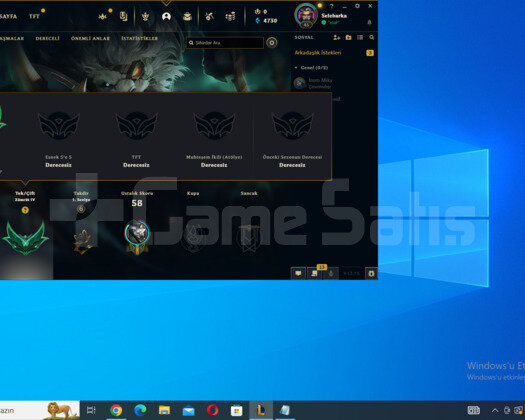Click the bug report icon at bottom right
The image size is (525, 420).
(371, 273)
